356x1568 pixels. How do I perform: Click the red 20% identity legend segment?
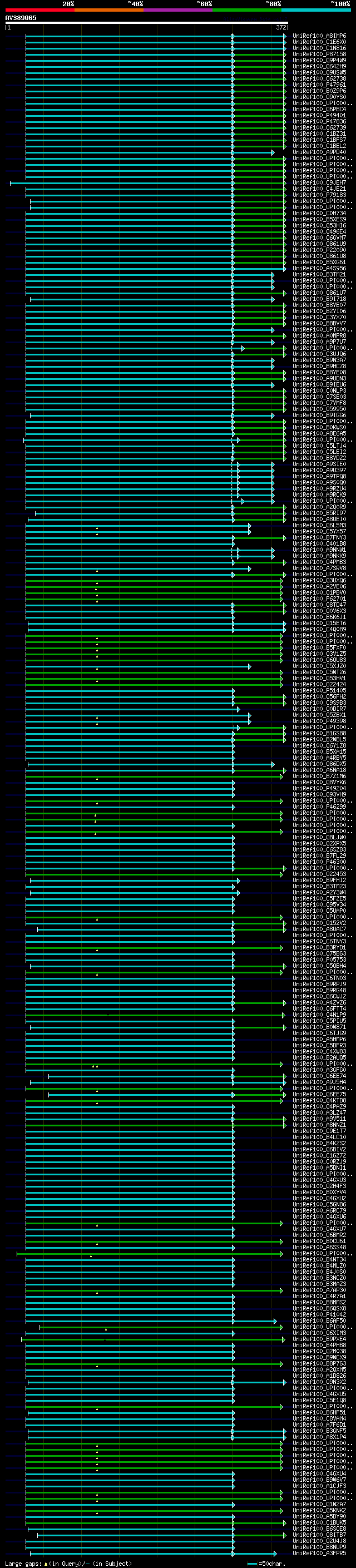(39, 10)
